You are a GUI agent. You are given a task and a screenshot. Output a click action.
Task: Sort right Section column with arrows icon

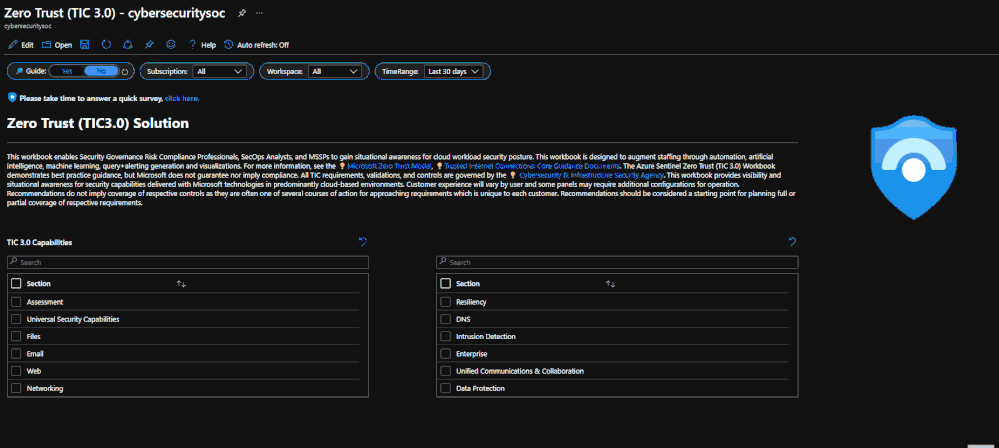610,284
